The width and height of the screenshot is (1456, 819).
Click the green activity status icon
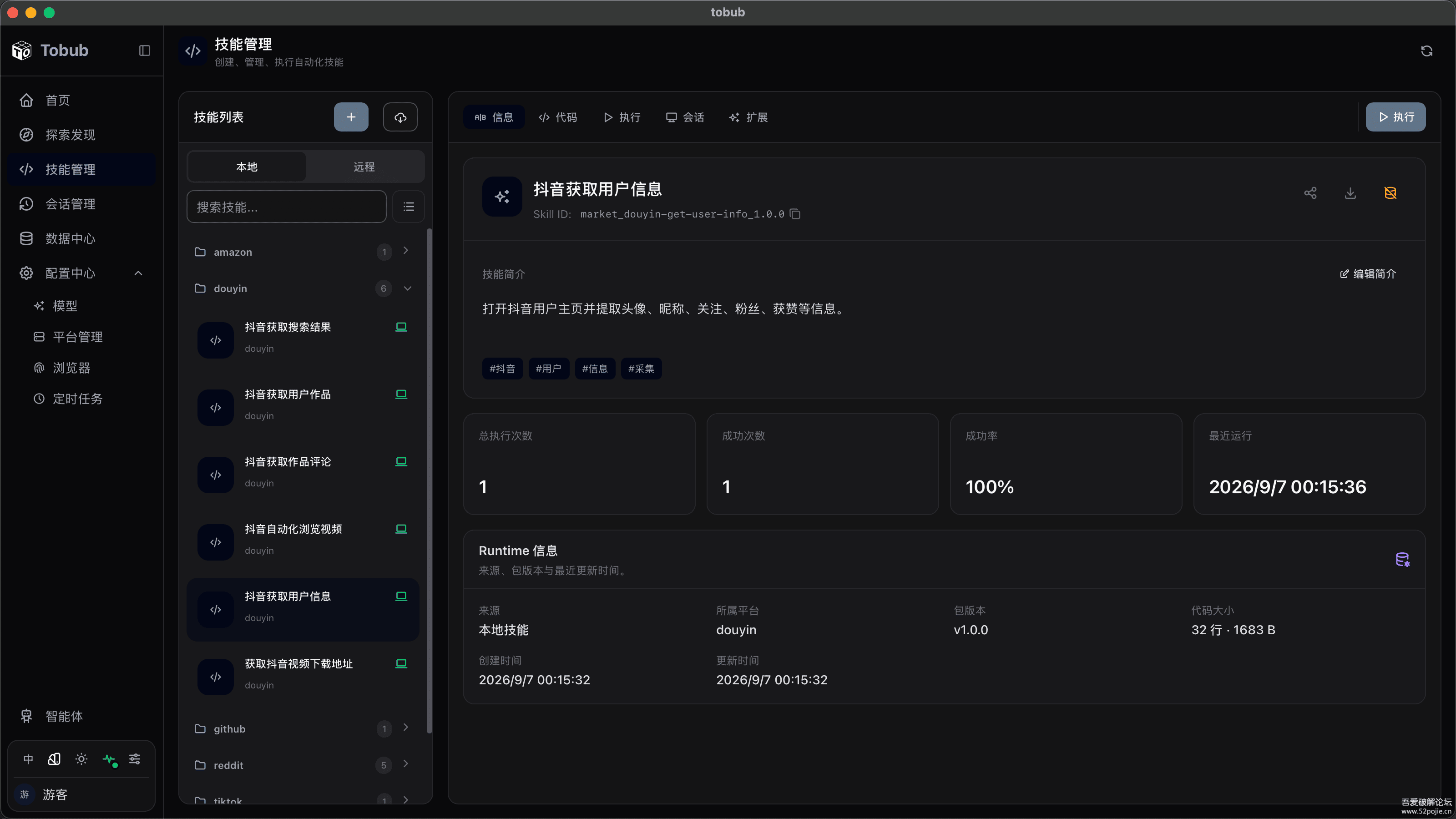point(109,760)
